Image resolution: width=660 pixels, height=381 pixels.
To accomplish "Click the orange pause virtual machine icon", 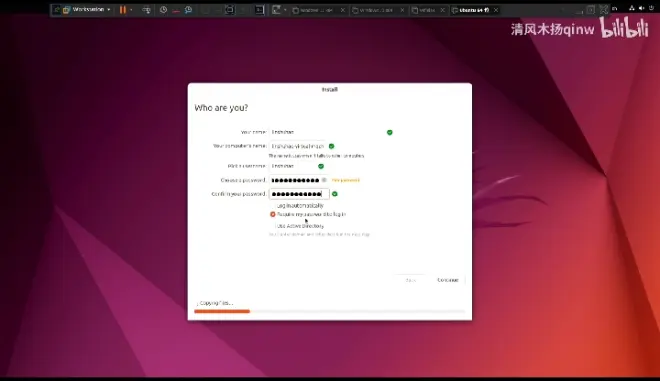I will (x=122, y=10).
